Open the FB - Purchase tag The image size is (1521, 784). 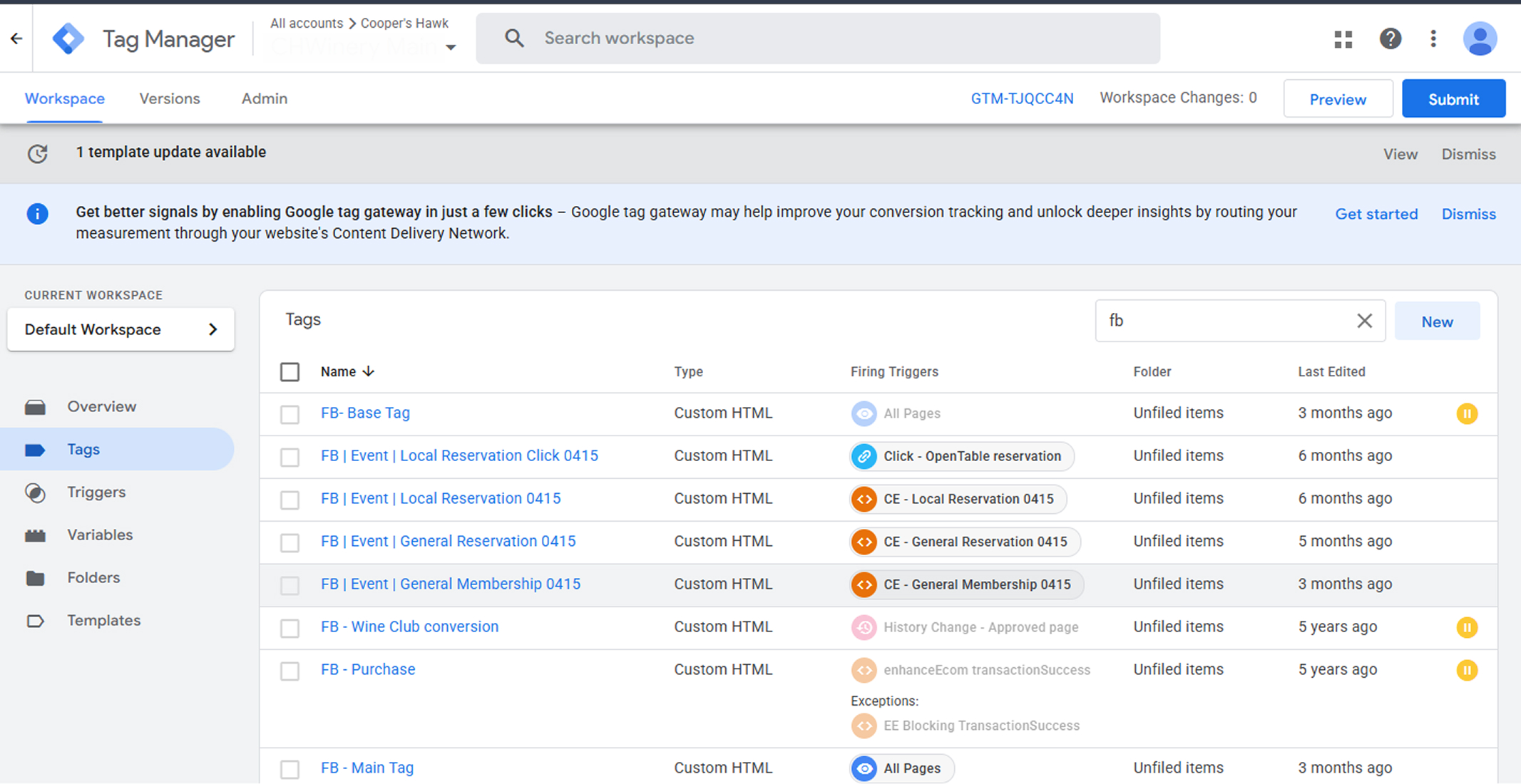pos(368,669)
